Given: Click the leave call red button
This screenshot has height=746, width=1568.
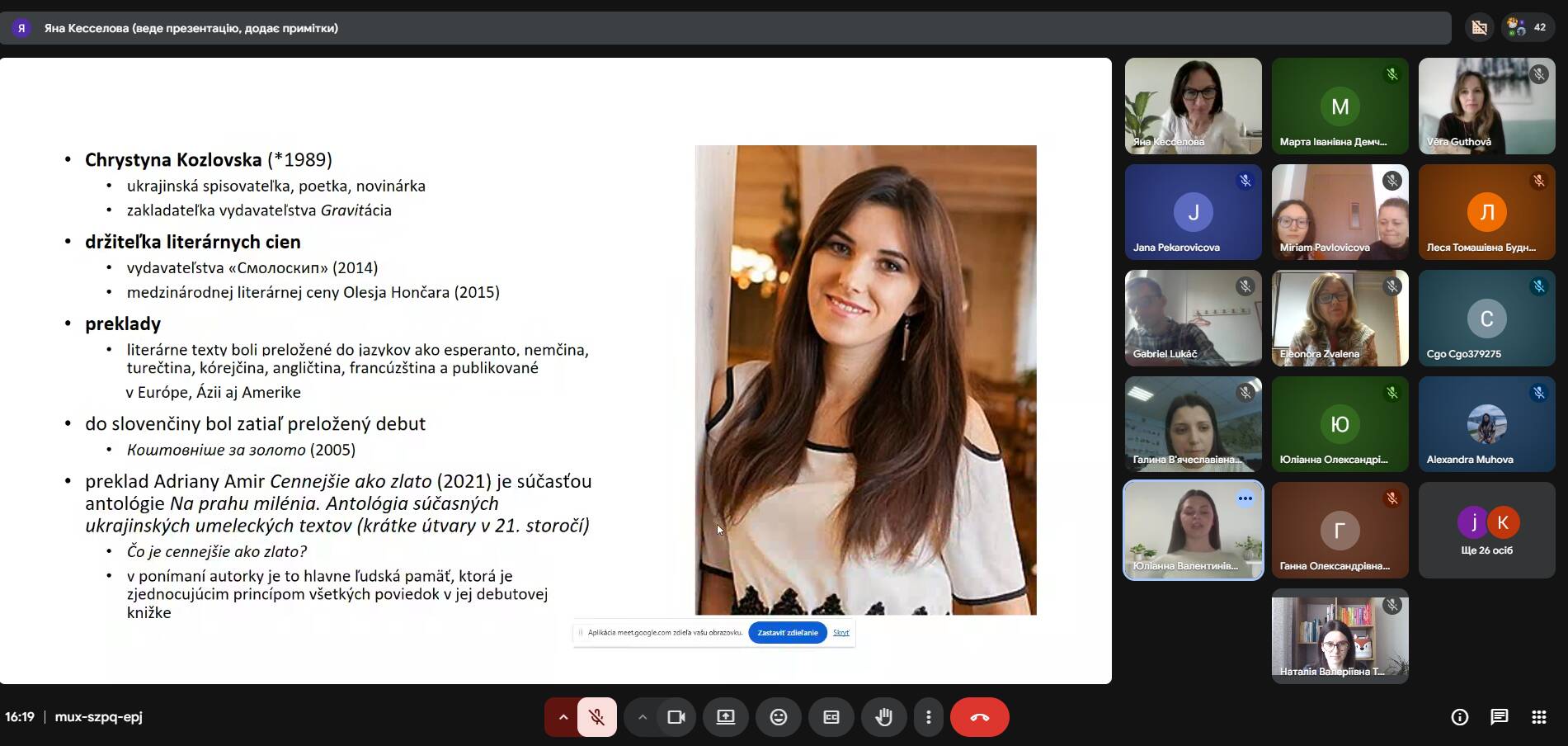Looking at the screenshot, I should coord(979,717).
